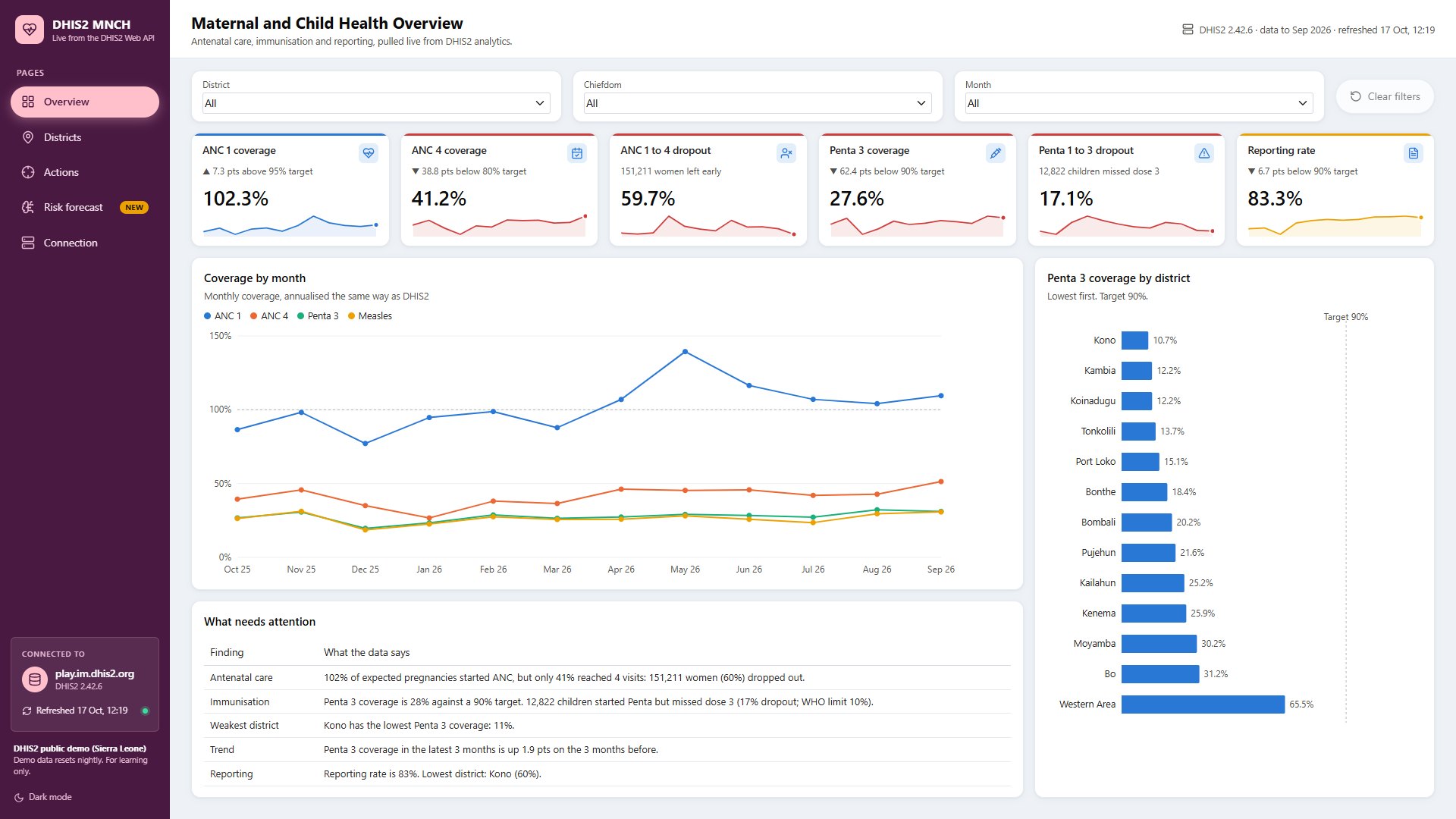Click the database icon next to play.im.dhis2.org
The image size is (1456, 819).
pos(35,679)
